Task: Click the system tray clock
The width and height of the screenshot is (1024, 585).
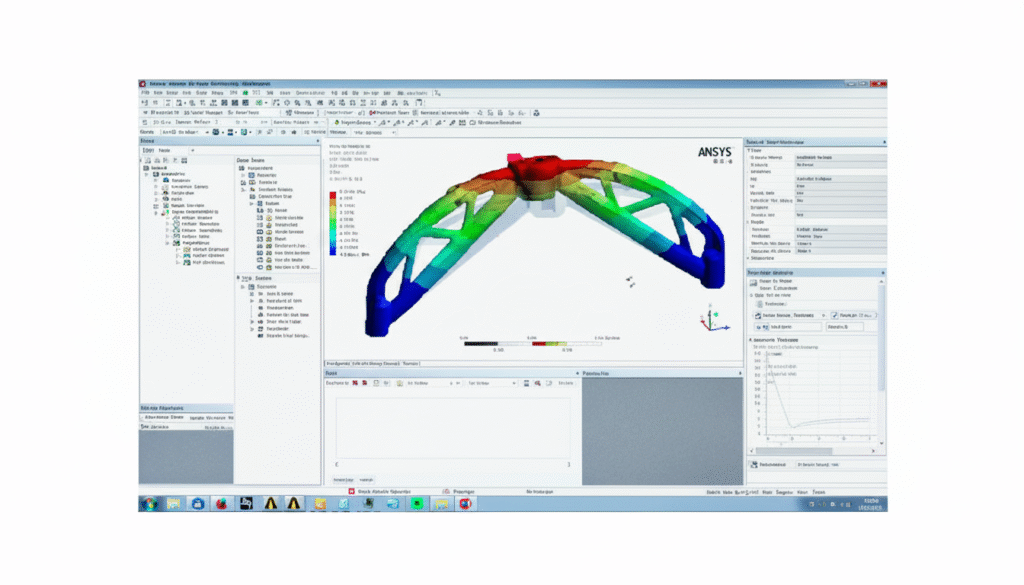Action: pyautogui.click(x=868, y=503)
